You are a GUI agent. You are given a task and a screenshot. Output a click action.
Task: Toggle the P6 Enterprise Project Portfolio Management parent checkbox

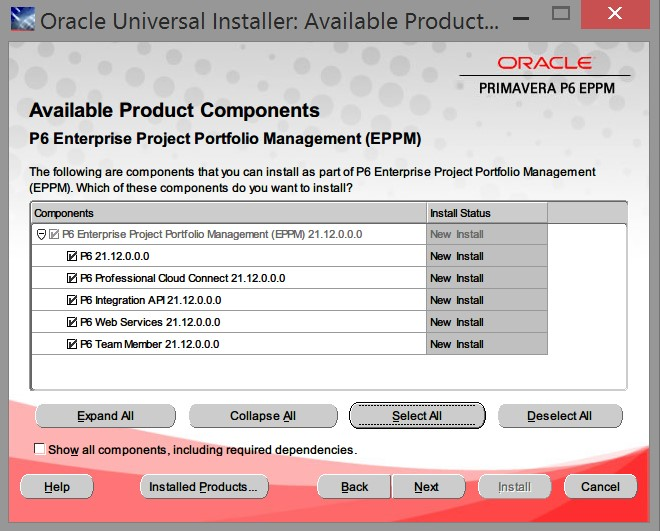coord(54,234)
